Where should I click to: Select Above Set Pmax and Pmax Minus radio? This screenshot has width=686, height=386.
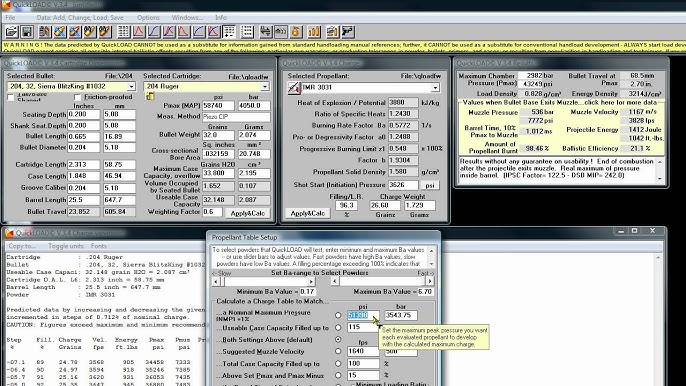pyautogui.click(x=338, y=375)
